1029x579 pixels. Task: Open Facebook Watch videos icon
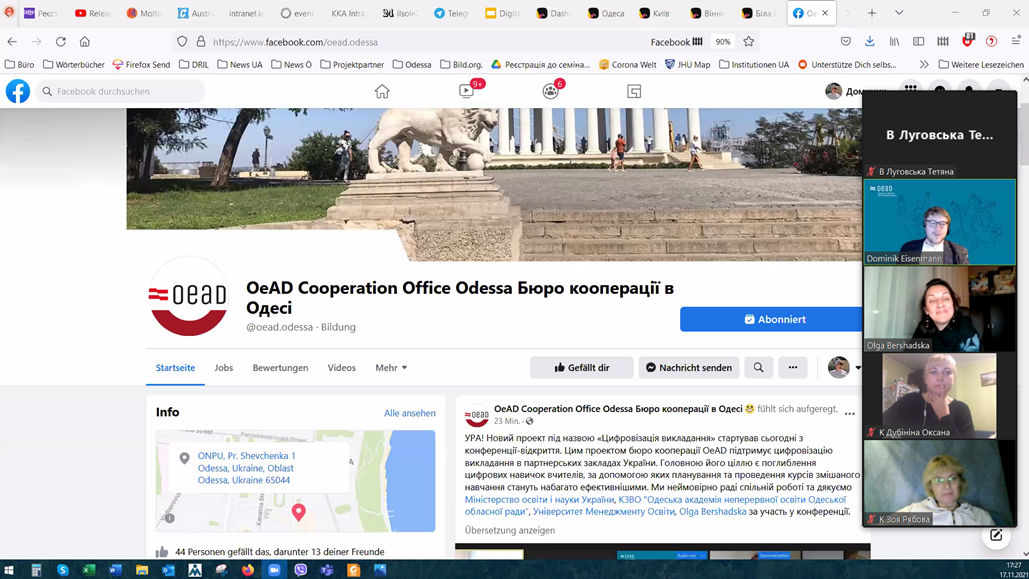467,91
